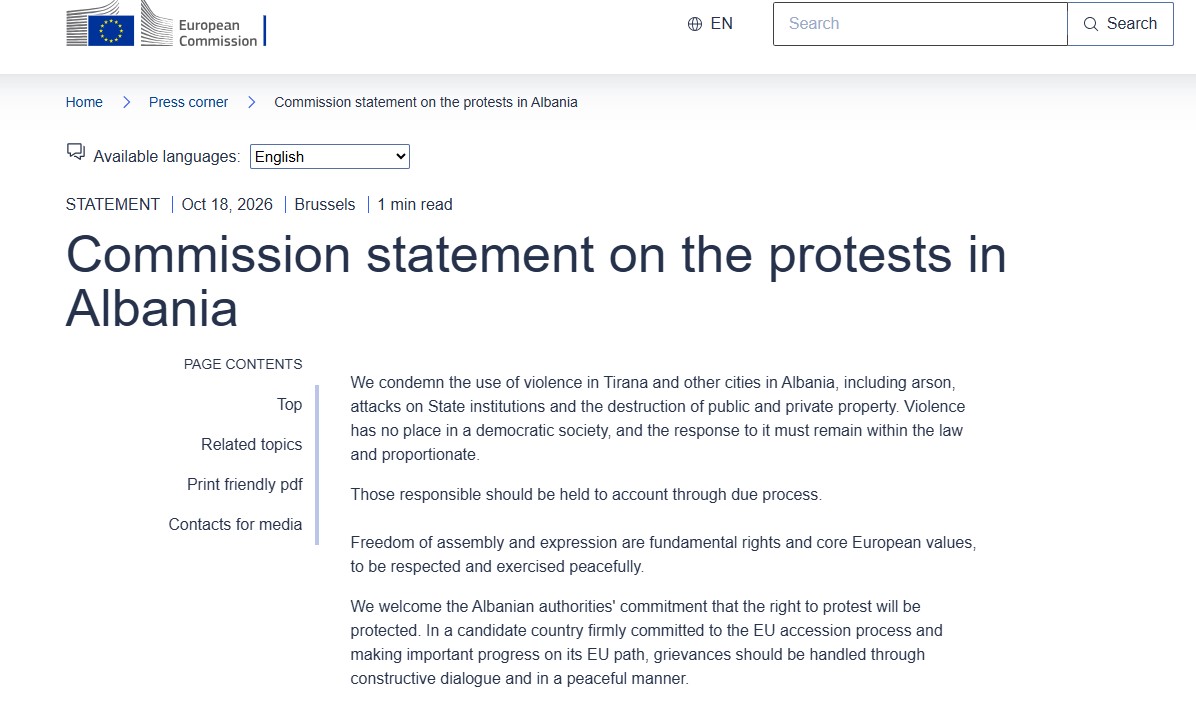Open the Press corner breadcrumb link
This screenshot has height=726, width=1196.
pyautogui.click(x=188, y=102)
